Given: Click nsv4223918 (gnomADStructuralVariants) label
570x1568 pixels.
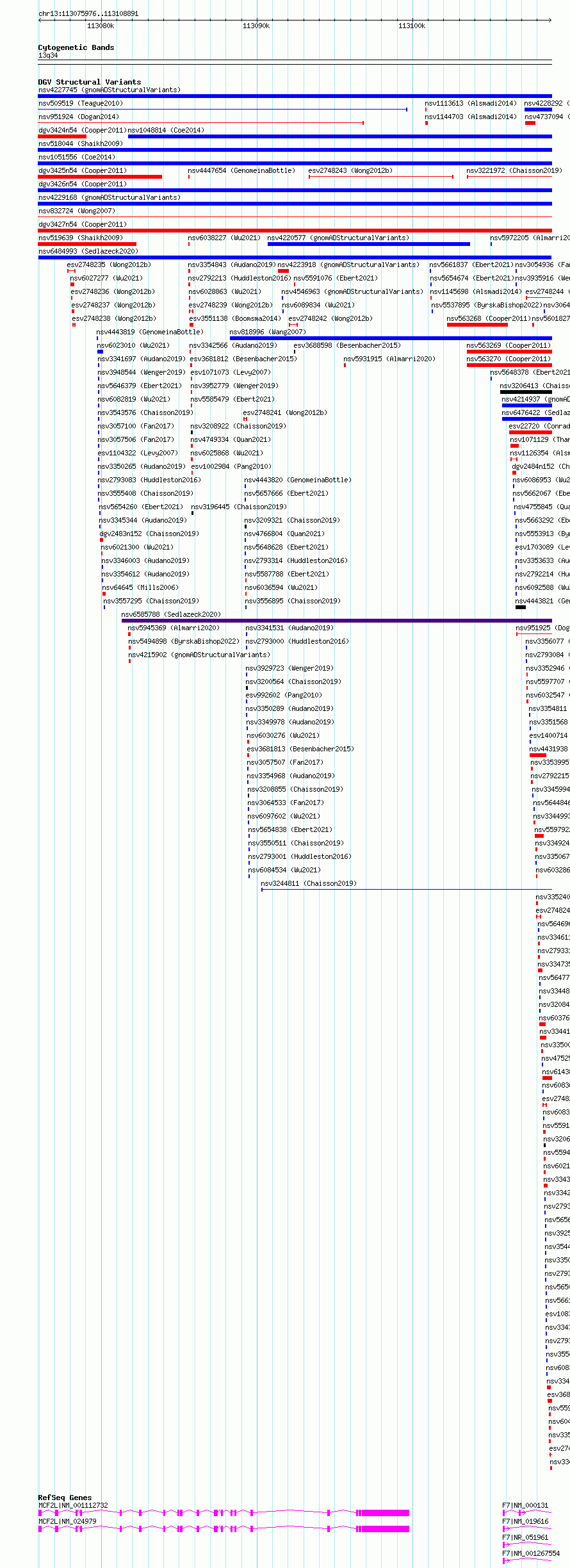Looking at the screenshot, I should click(348, 265).
